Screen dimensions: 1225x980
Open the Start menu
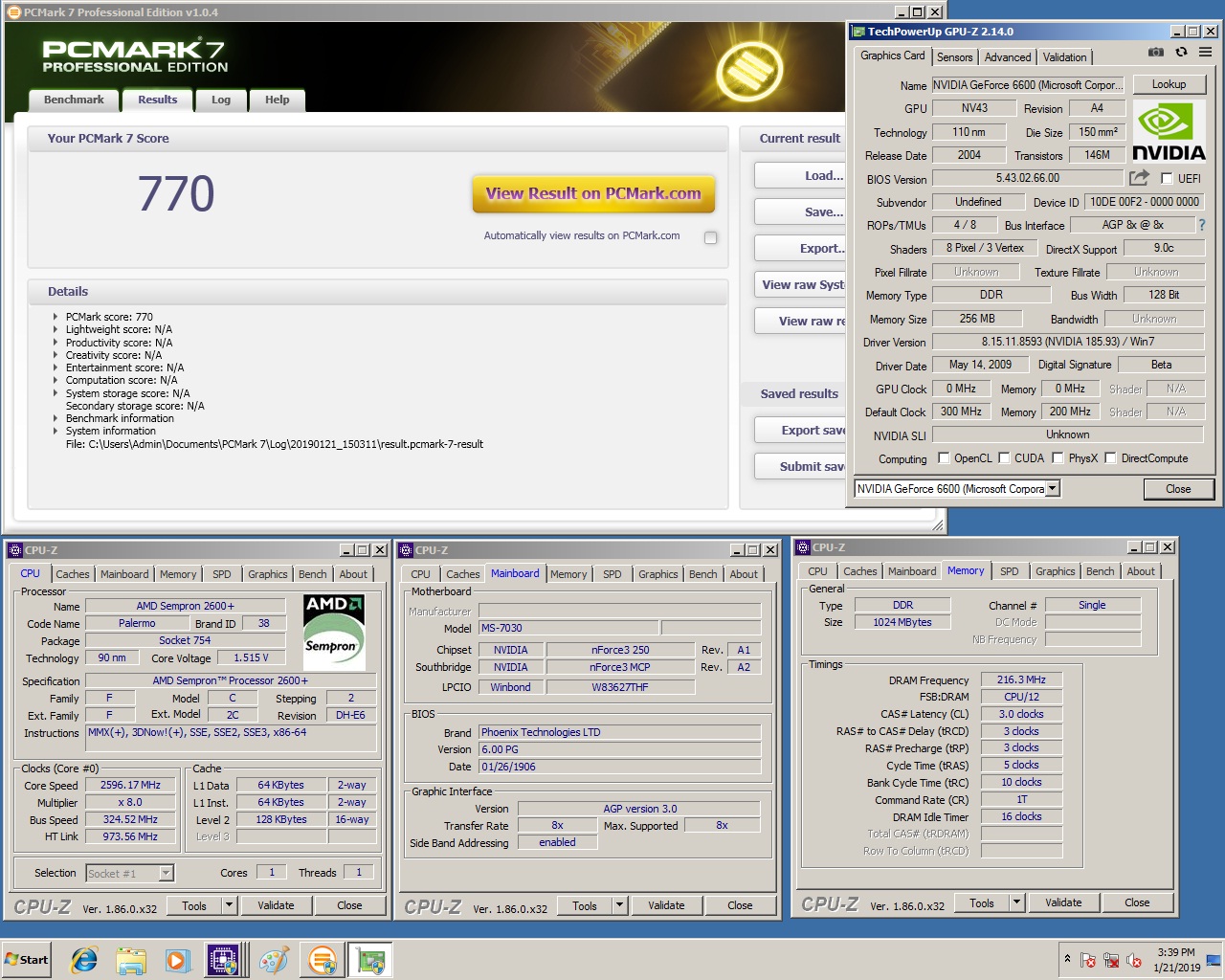coord(27,959)
